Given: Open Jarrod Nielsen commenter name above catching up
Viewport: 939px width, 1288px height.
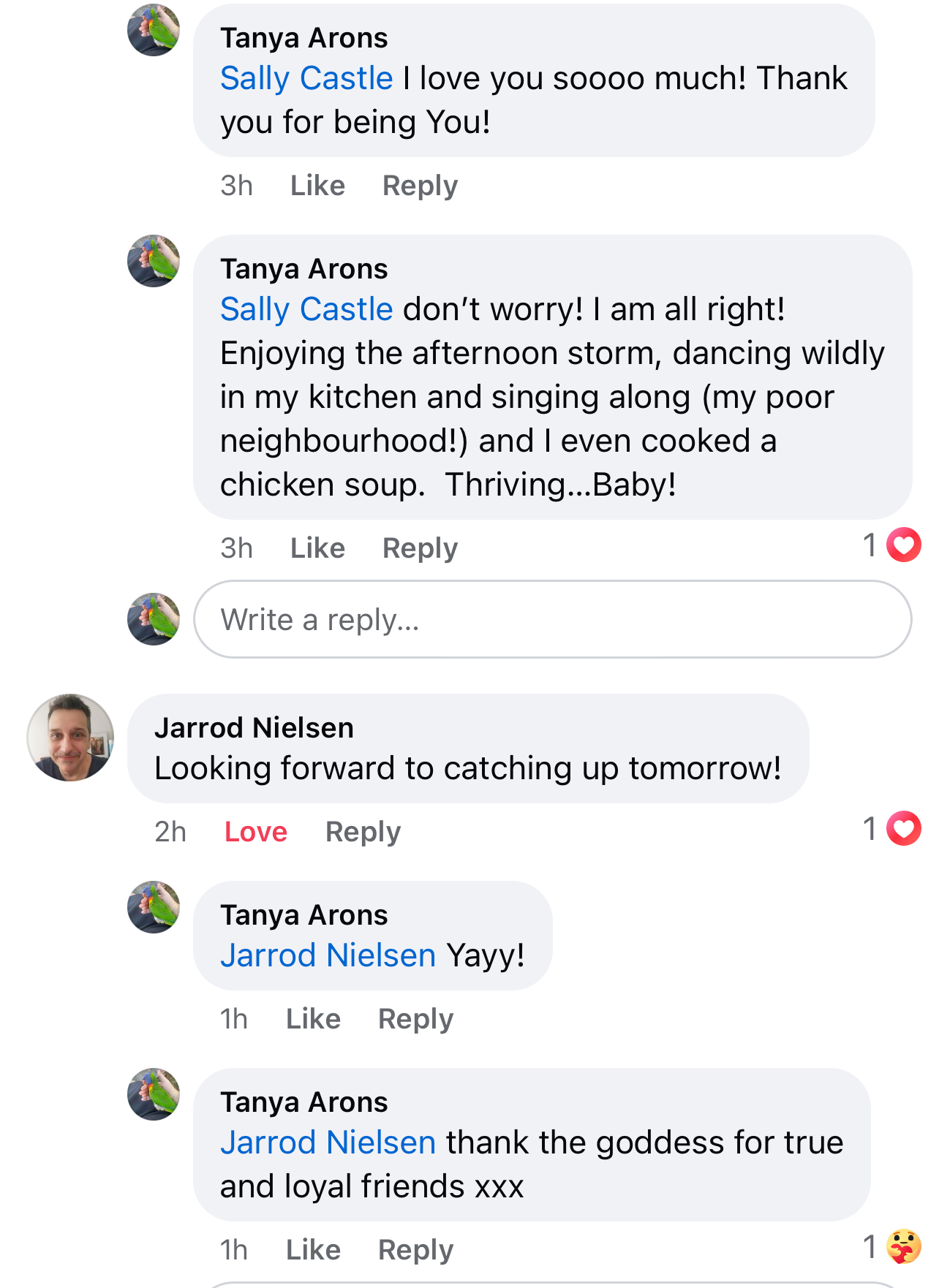Looking at the screenshot, I should (x=254, y=728).
